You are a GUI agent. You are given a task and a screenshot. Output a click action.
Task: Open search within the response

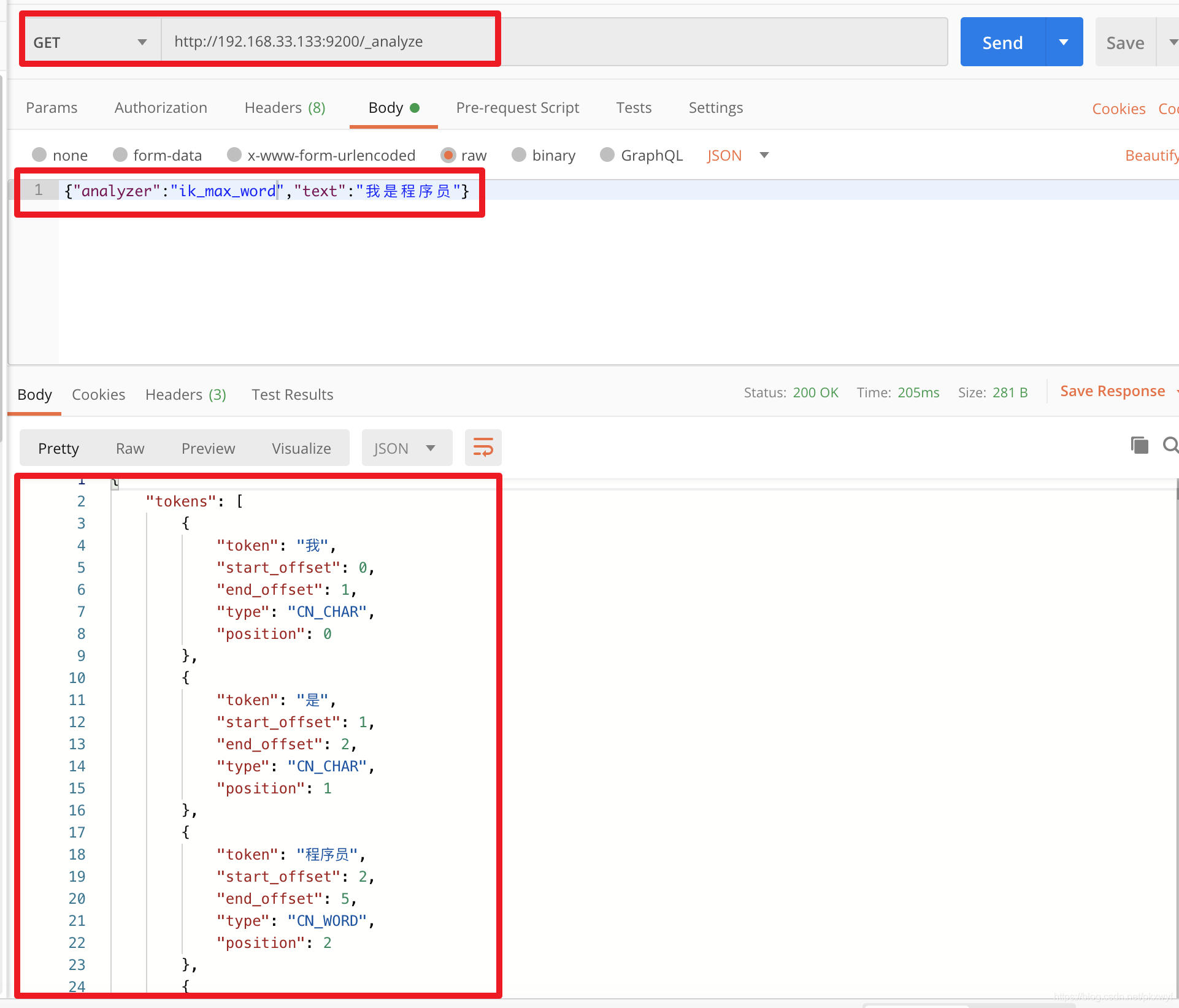click(1170, 446)
